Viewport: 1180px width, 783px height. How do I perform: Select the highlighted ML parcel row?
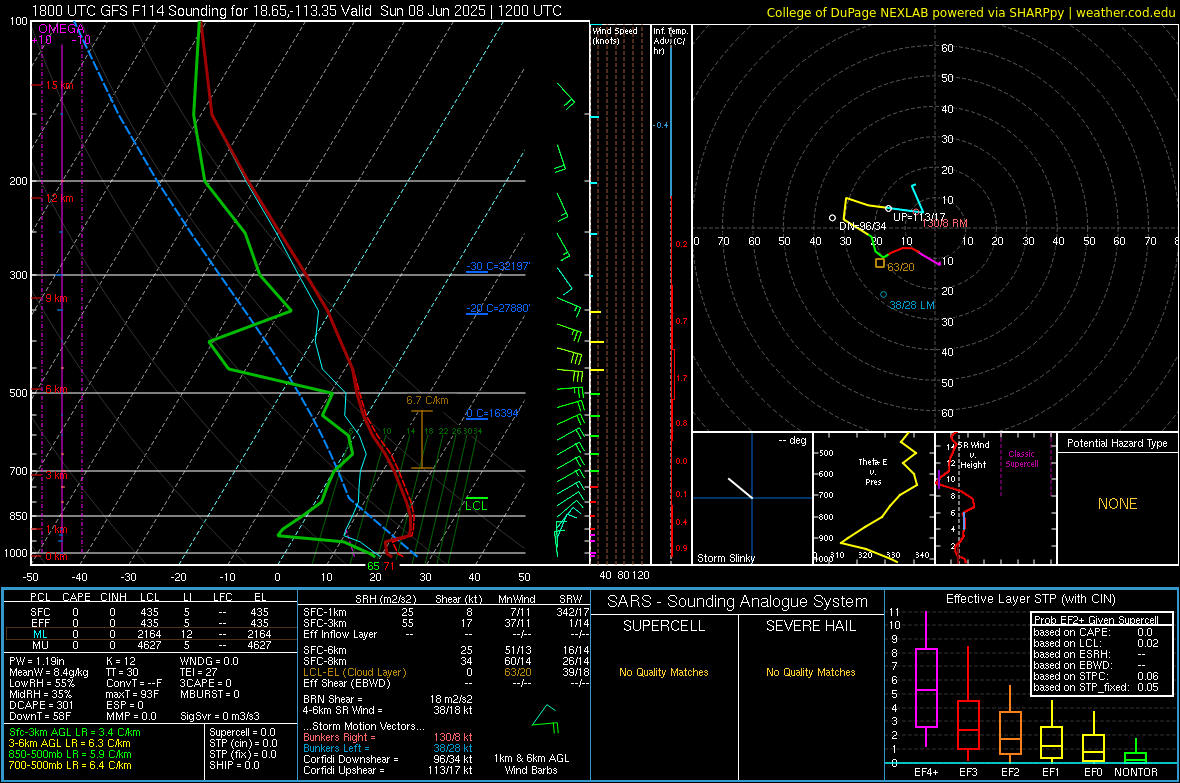(150, 634)
